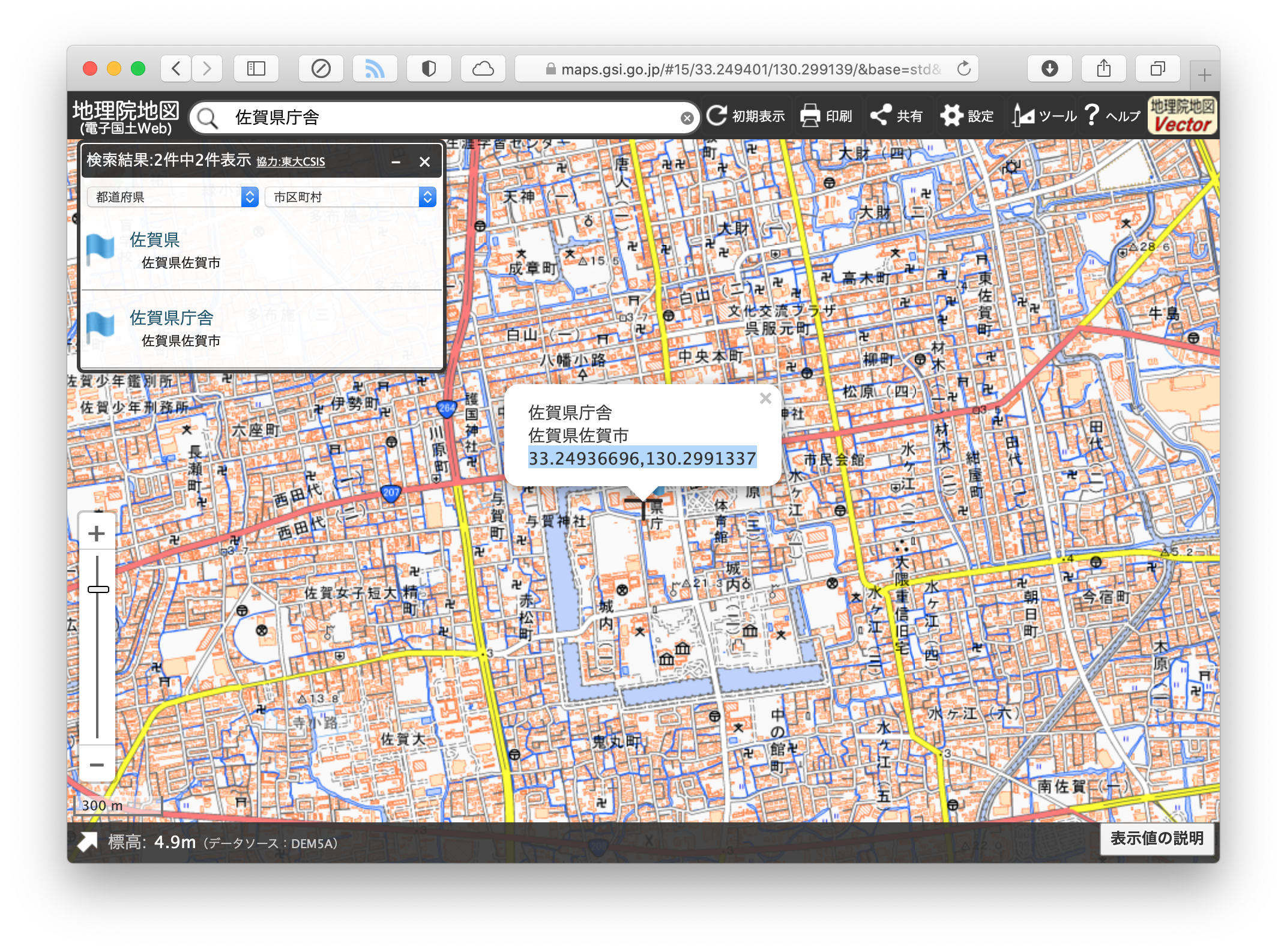1287x952 pixels.
Task: Open the ヘルプ help menu
Action: (x=1113, y=116)
